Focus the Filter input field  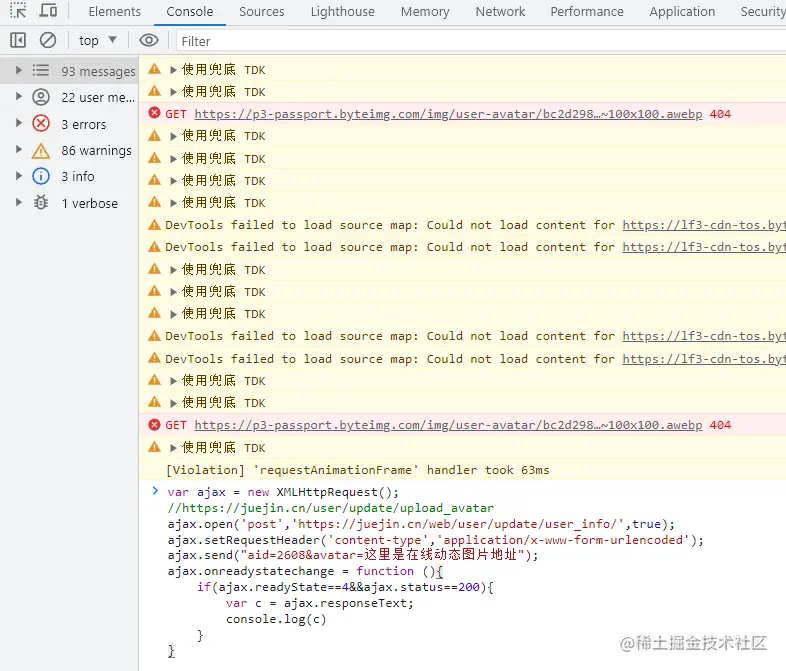[x=481, y=41]
